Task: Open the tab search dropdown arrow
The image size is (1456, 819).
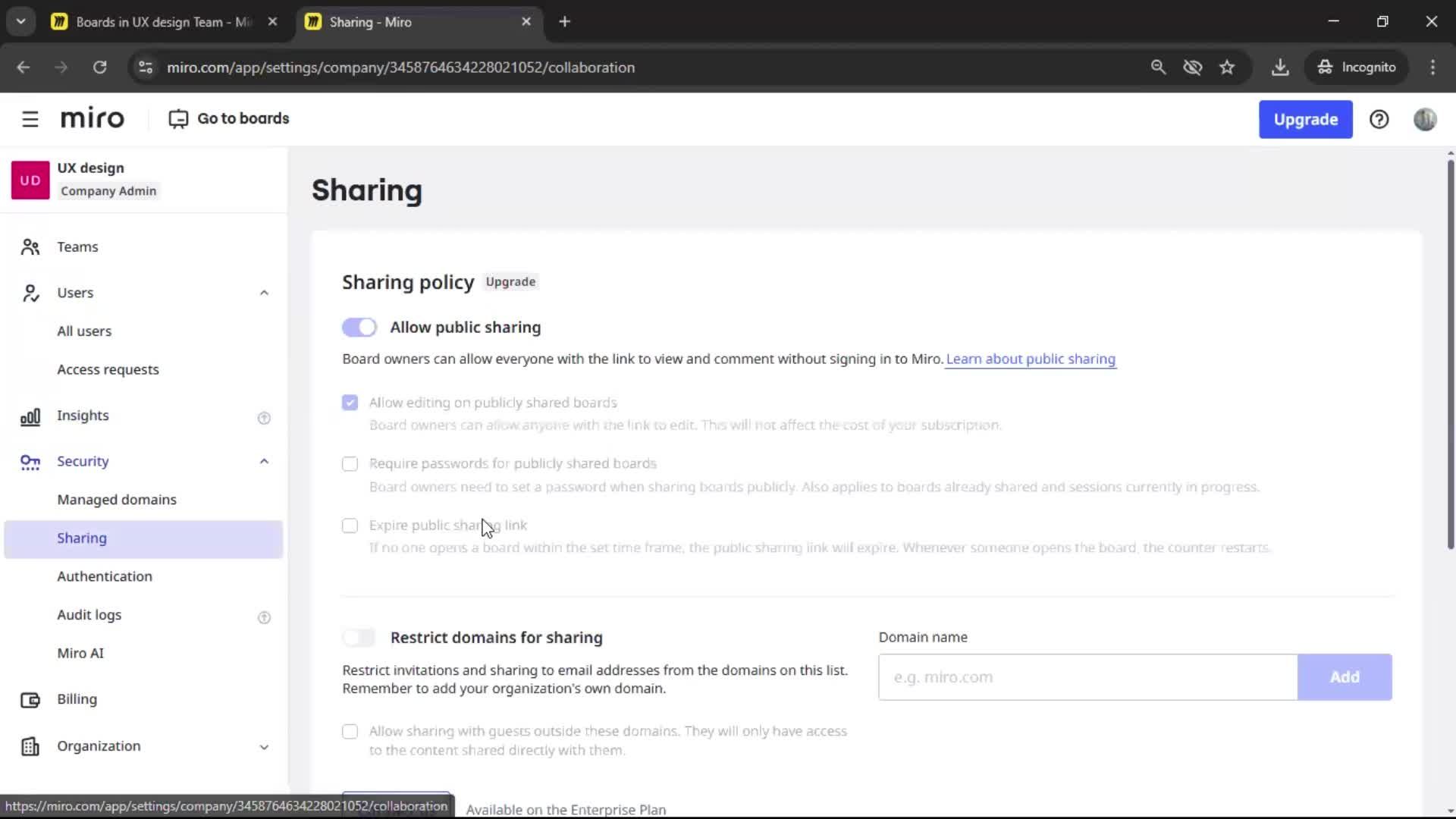Action: point(21,22)
